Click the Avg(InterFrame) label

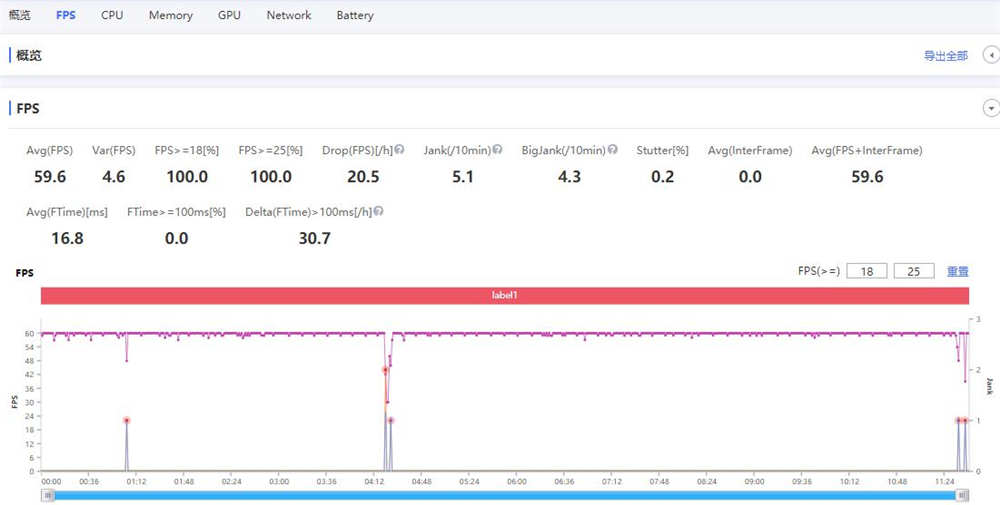point(750,150)
